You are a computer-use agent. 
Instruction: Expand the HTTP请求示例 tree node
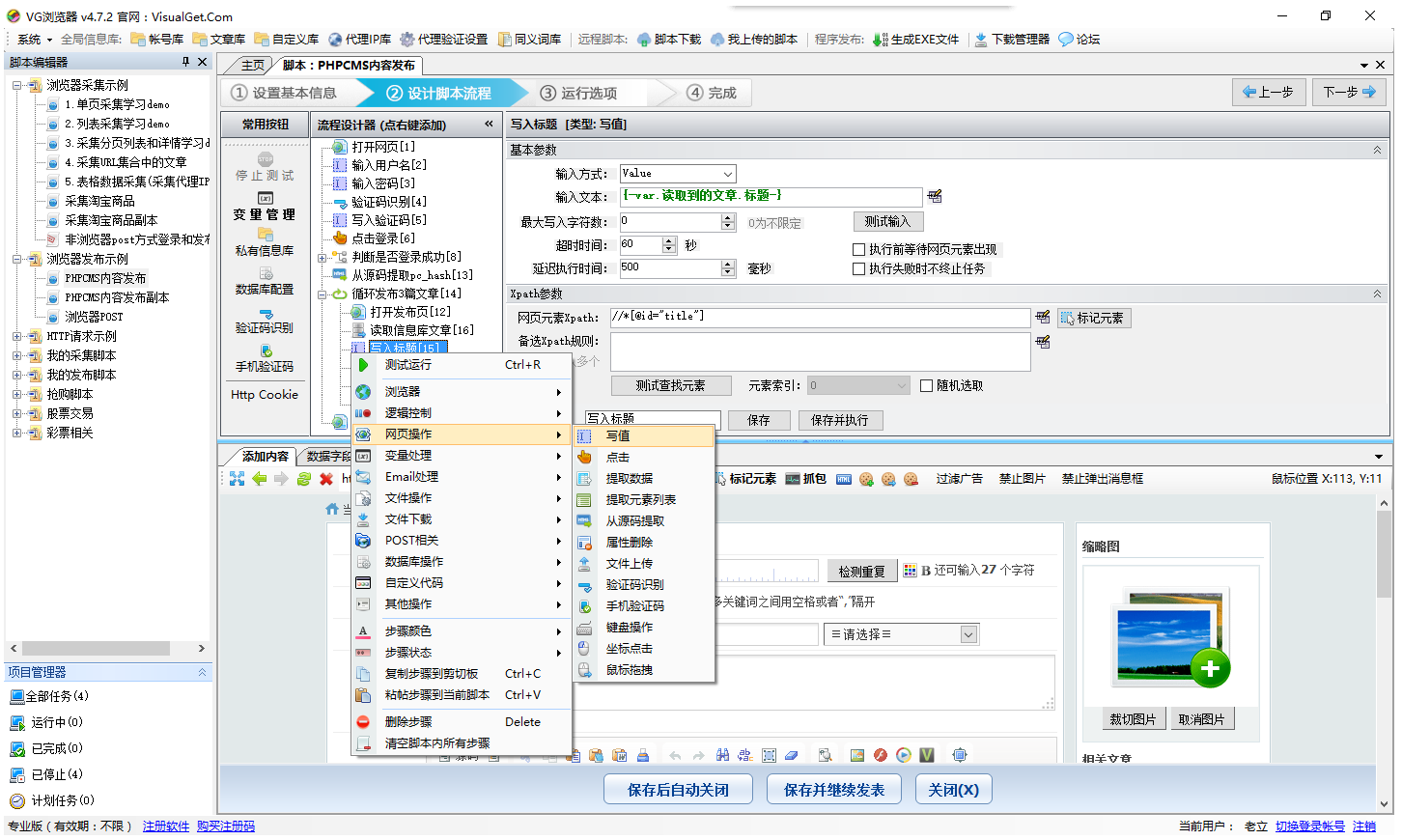coord(17,336)
